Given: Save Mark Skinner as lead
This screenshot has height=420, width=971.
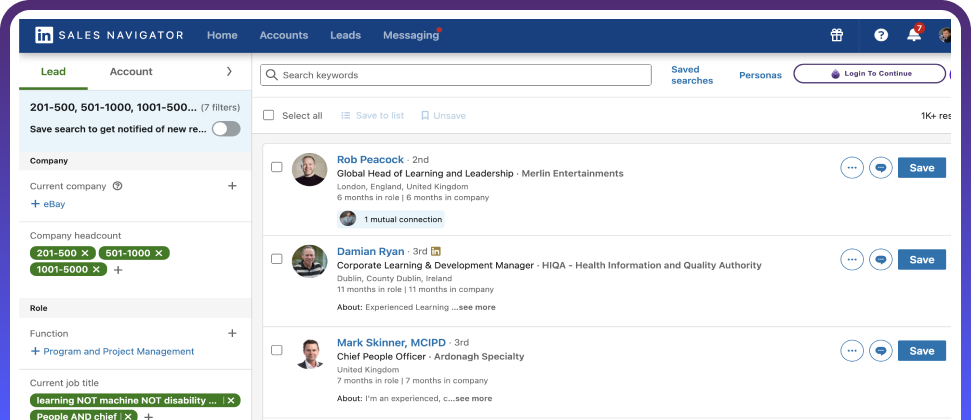Looking at the screenshot, I should click(921, 351).
